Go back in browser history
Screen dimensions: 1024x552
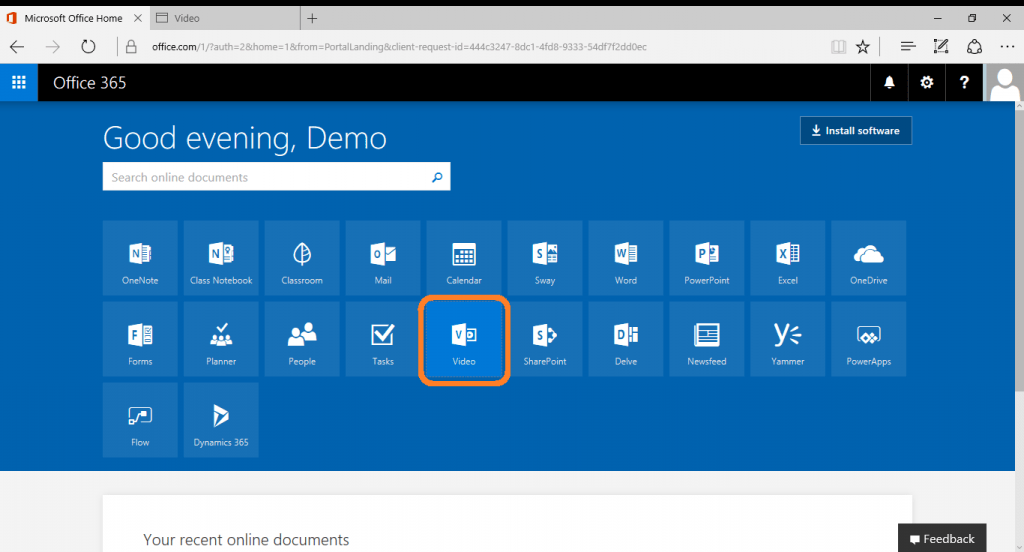point(17,46)
